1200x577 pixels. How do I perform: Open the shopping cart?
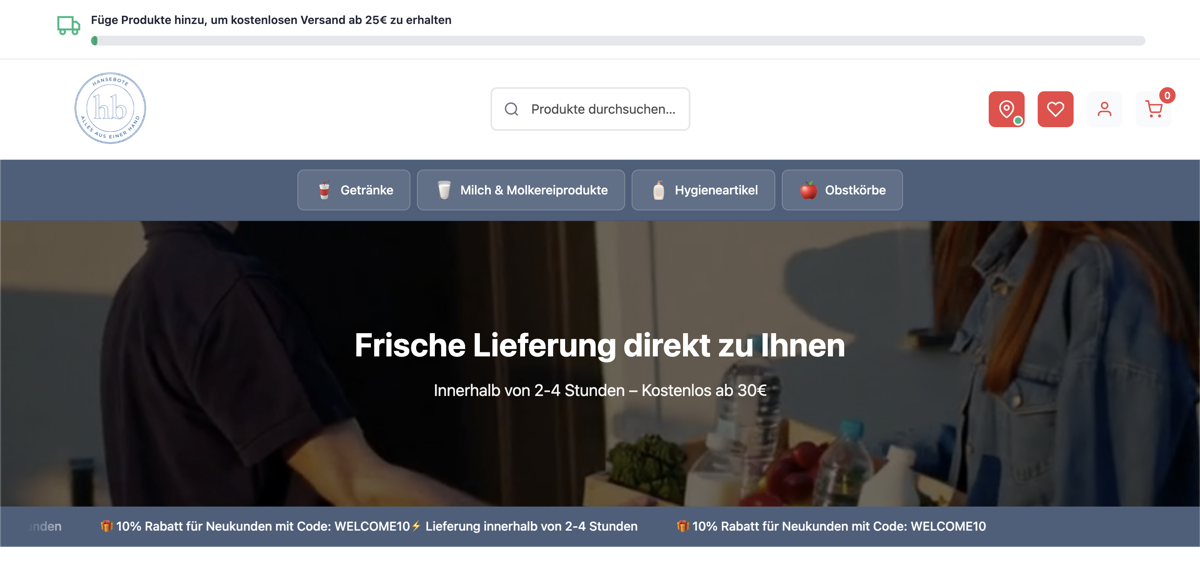[x=1153, y=110]
